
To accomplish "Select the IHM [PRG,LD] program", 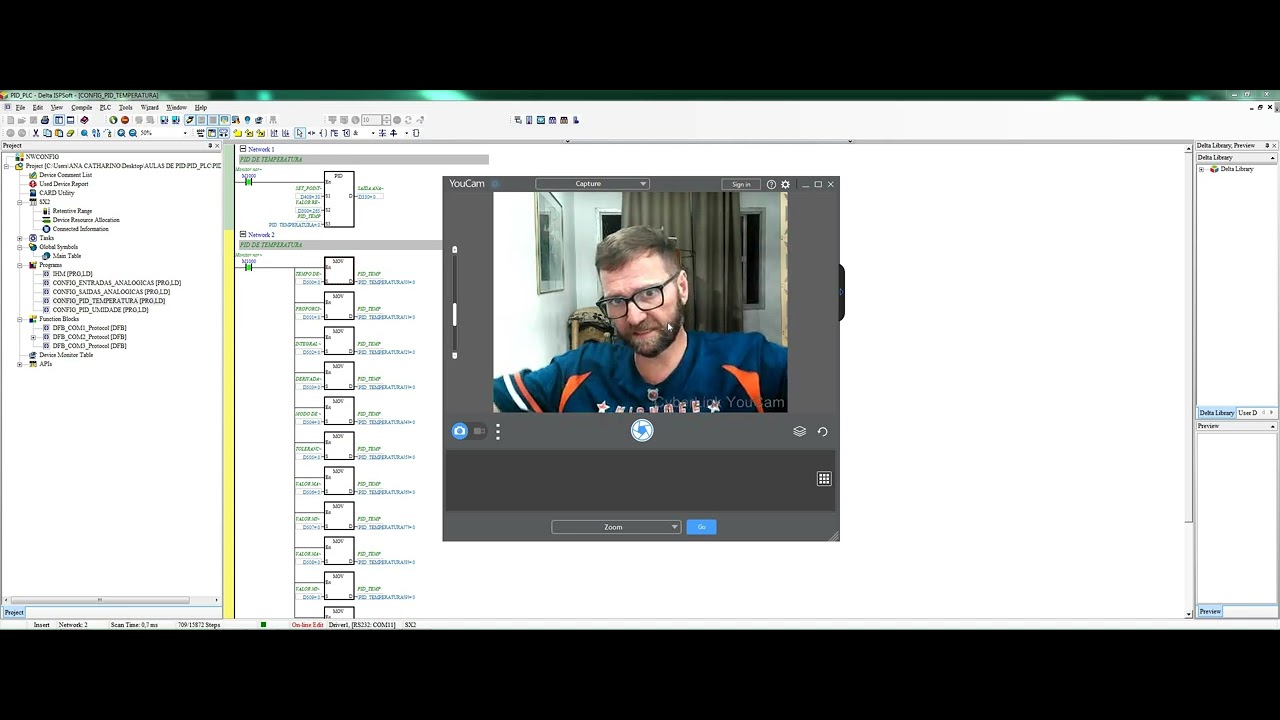I will [72, 274].
